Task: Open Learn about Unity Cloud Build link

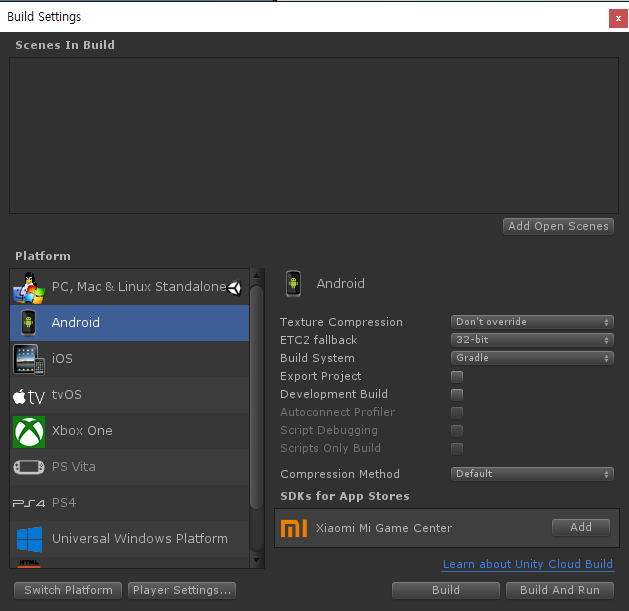Action: (528, 564)
